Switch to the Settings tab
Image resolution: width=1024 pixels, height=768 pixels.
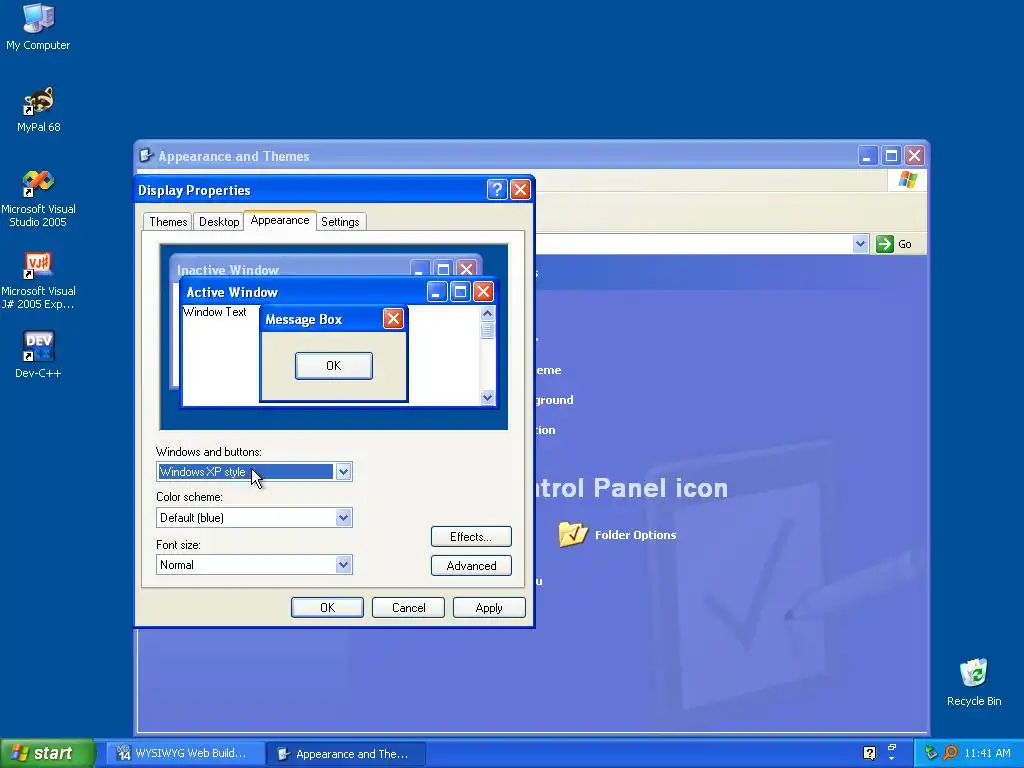pyautogui.click(x=340, y=221)
